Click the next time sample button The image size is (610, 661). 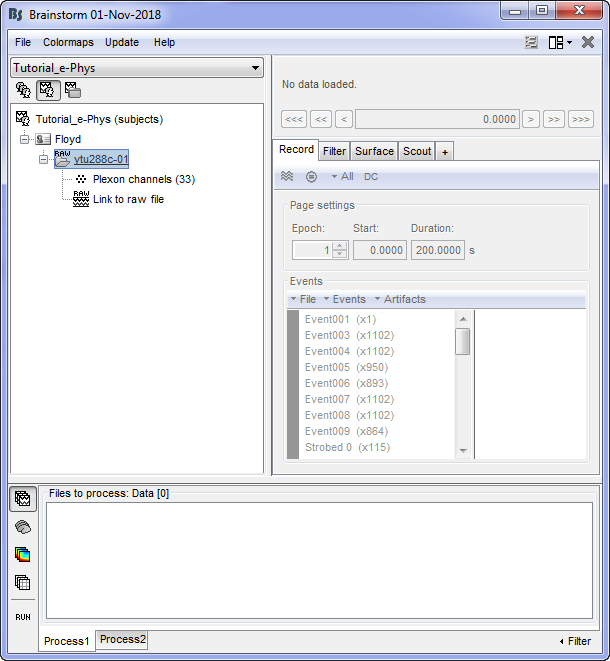[x=532, y=119]
